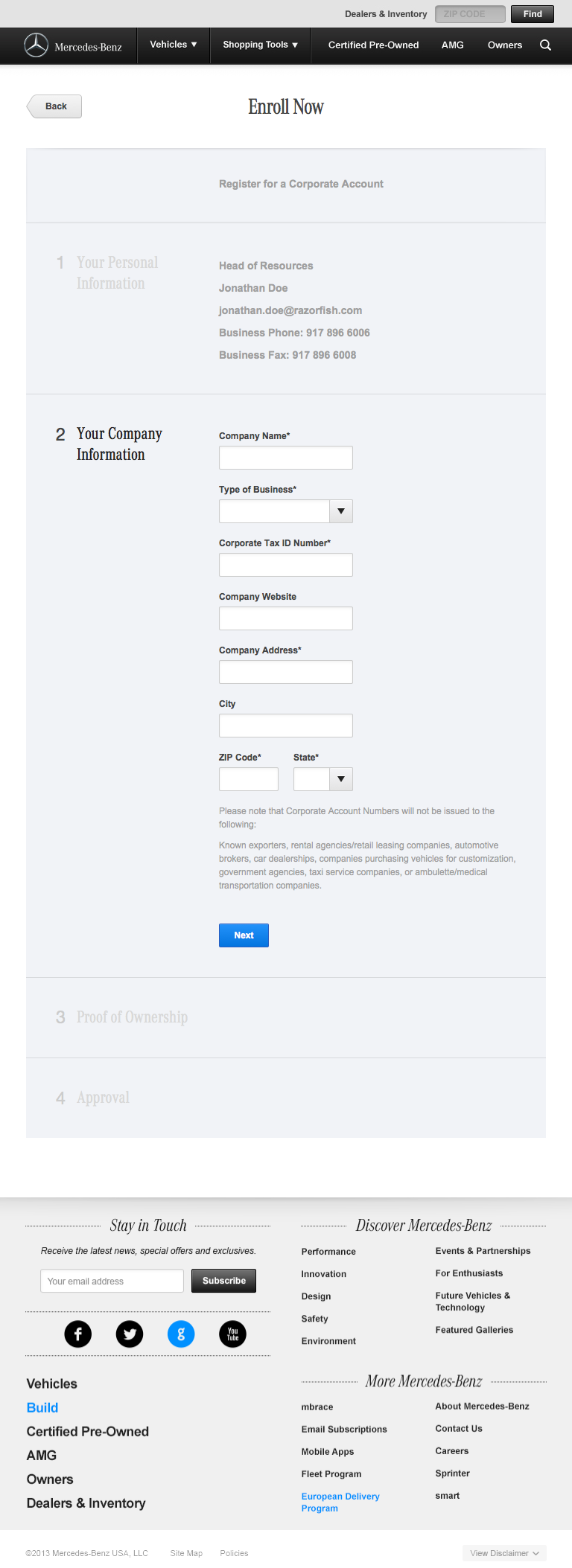Click the Subscribe button
This screenshot has width=572, height=1568.
(x=223, y=1281)
